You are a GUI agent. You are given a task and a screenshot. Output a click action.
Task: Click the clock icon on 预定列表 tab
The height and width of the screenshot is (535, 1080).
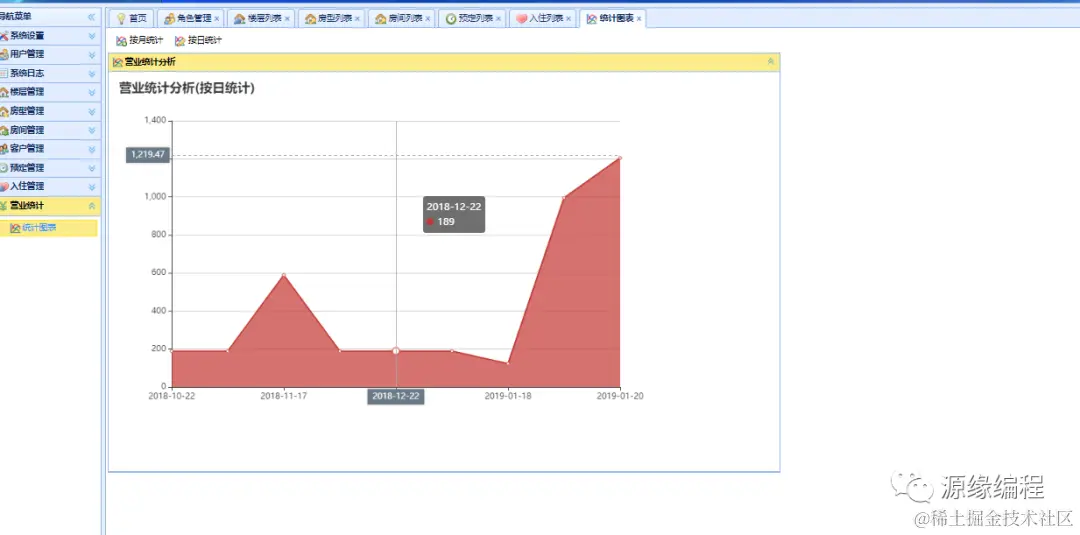[x=451, y=19]
